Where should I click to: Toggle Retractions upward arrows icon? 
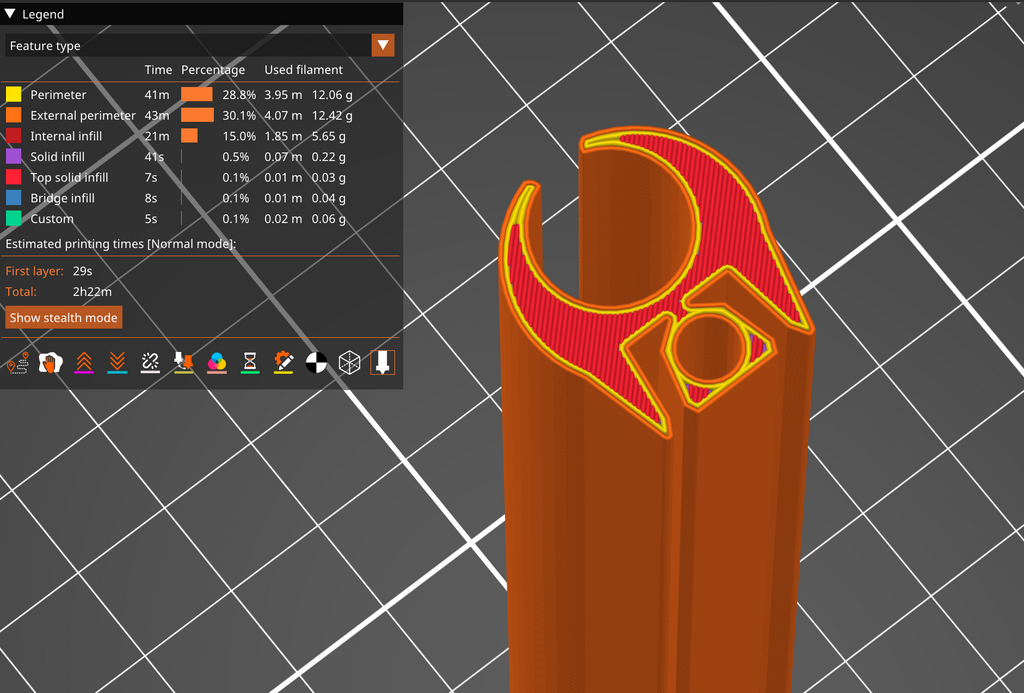[x=84, y=363]
